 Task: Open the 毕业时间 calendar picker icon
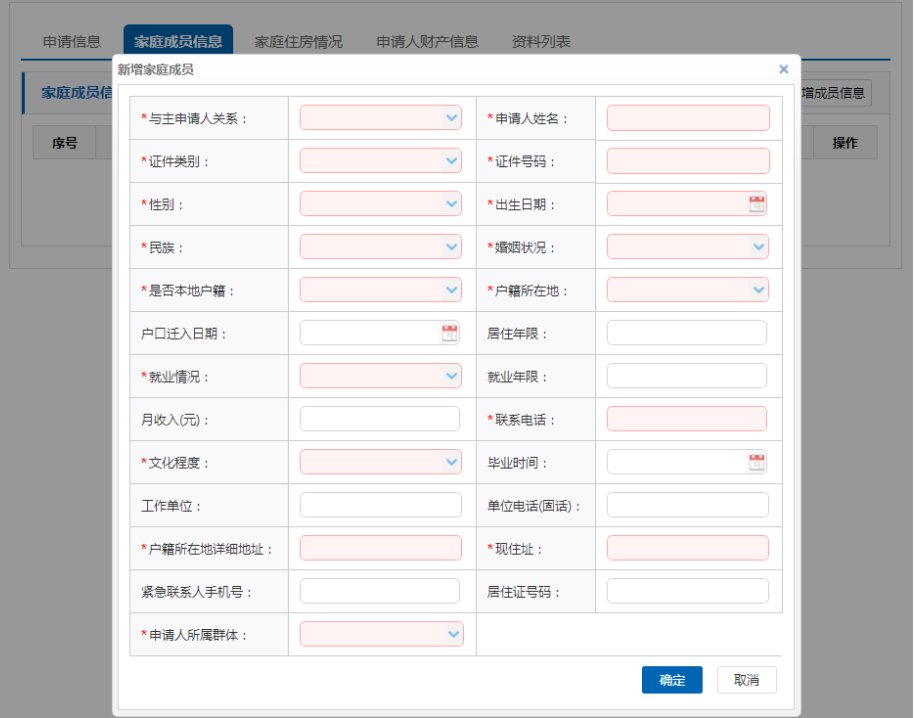point(757,462)
